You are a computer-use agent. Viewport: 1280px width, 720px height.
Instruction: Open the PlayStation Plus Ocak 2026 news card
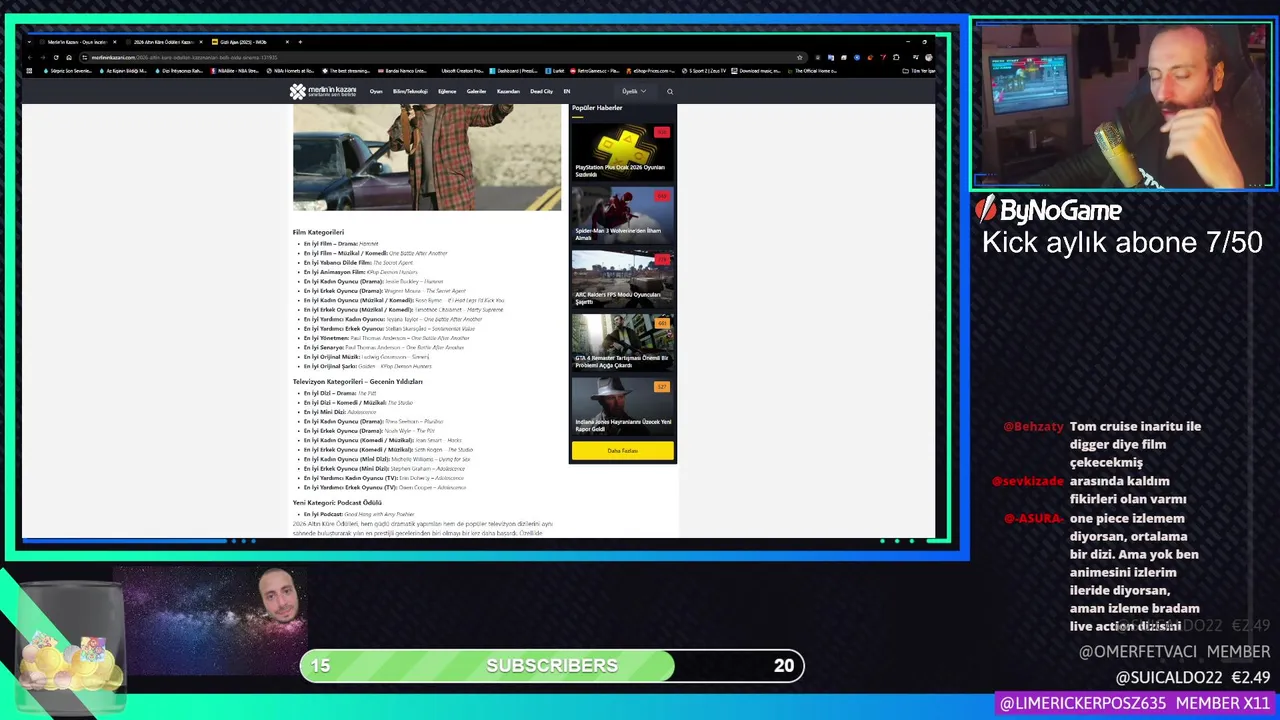coord(622,151)
